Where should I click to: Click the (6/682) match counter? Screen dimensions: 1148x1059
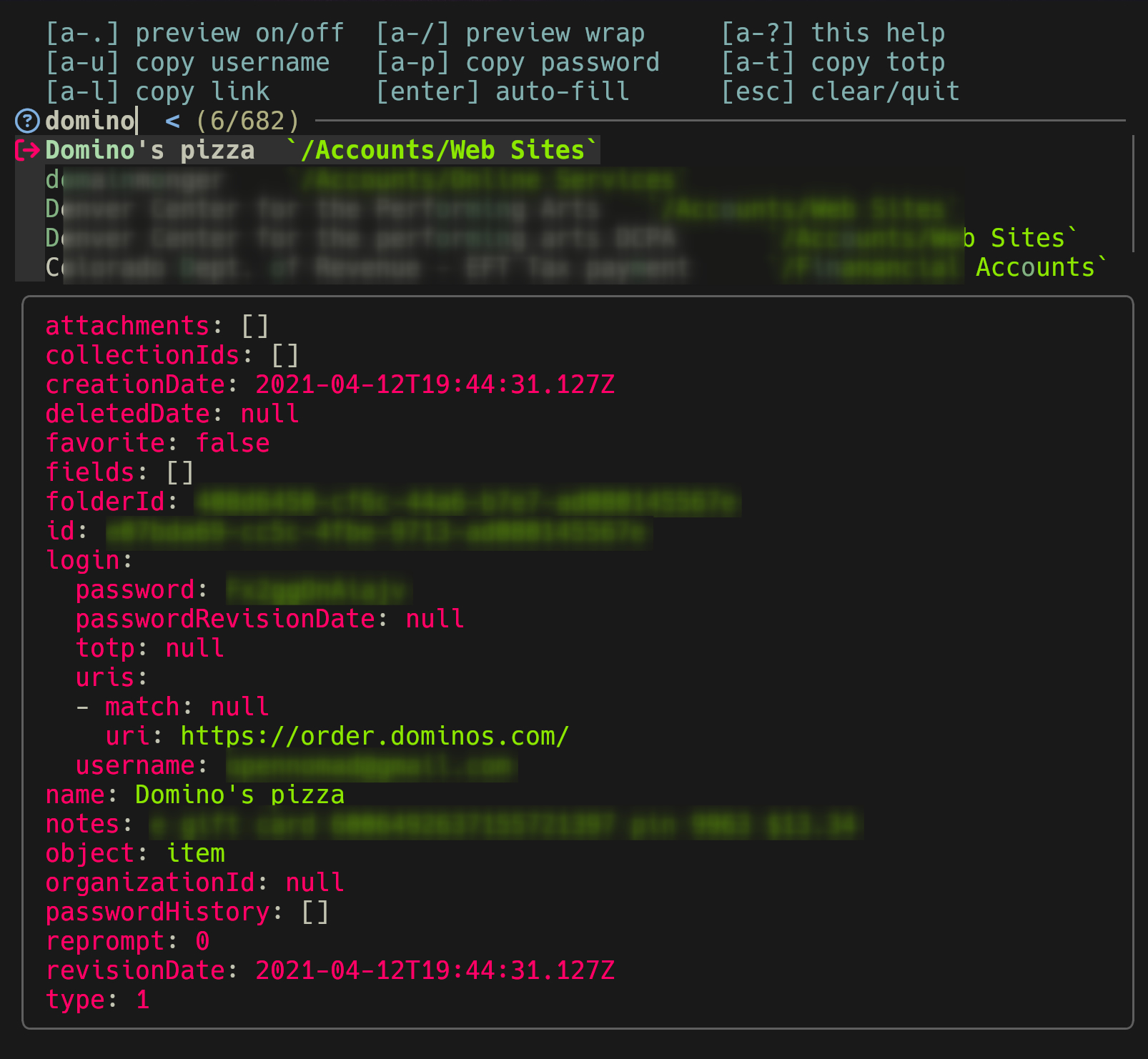[247, 121]
